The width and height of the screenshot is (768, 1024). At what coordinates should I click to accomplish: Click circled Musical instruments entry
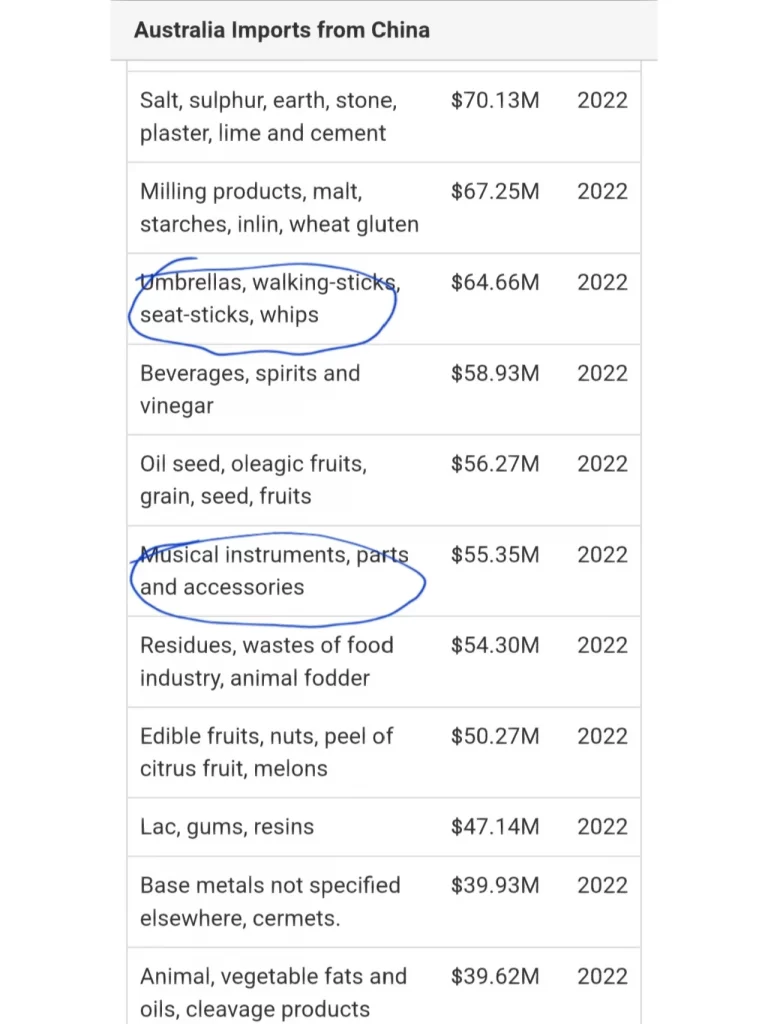pos(274,571)
